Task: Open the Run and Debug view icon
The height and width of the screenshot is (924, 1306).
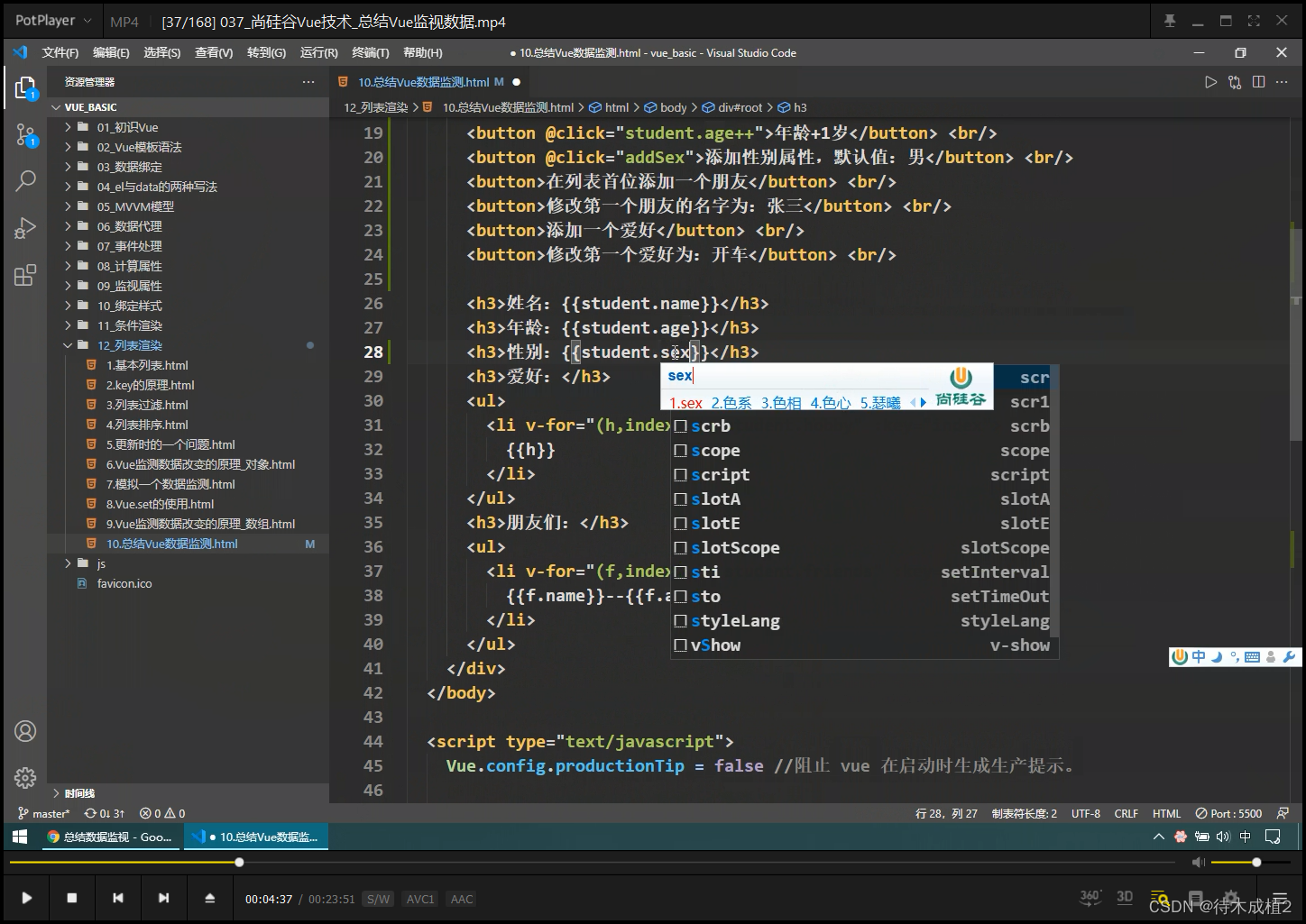Action: pyautogui.click(x=25, y=228)
